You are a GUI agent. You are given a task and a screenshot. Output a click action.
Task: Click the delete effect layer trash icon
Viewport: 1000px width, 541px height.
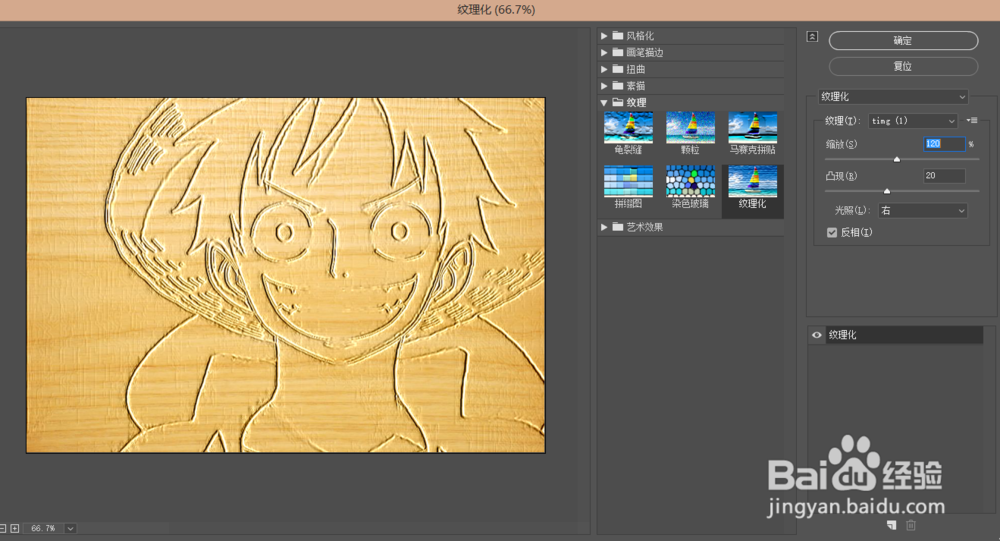tap(911, 525)
